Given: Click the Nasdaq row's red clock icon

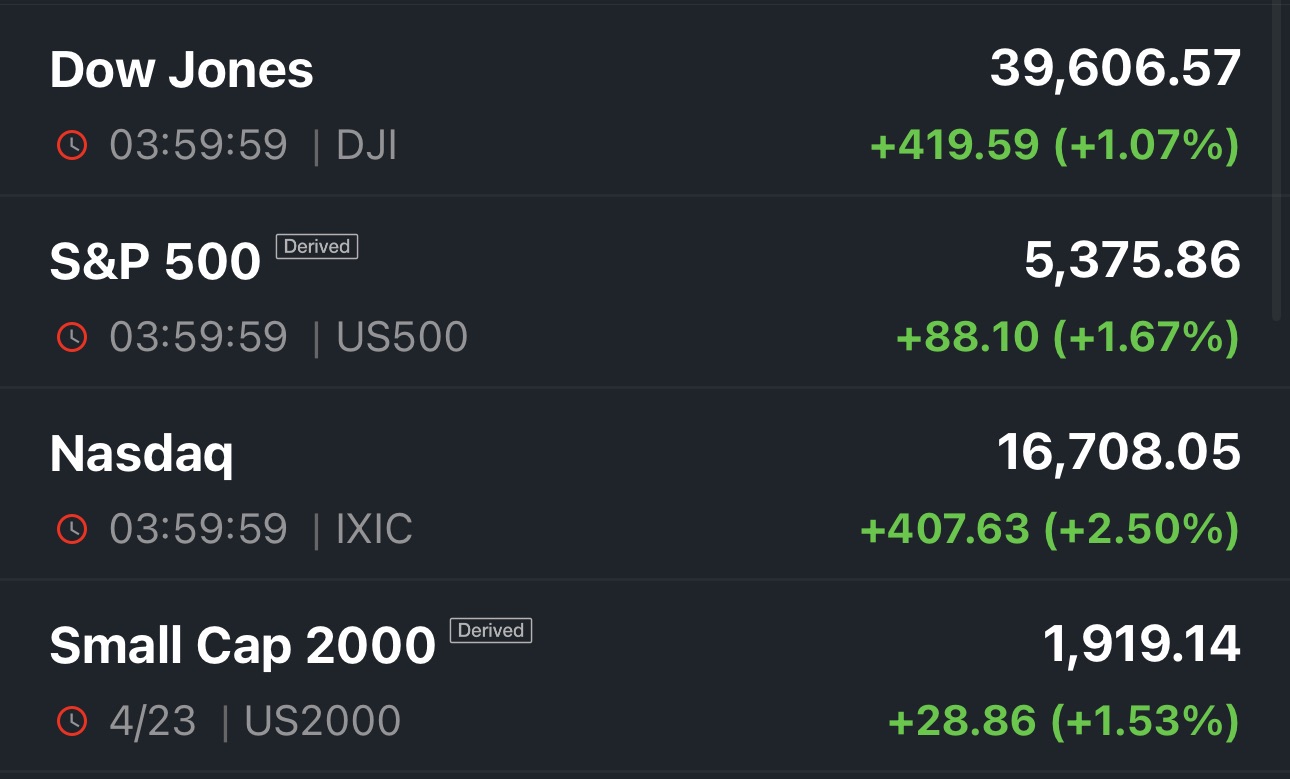Looking at the screenshot, I should tap(72, 529).
